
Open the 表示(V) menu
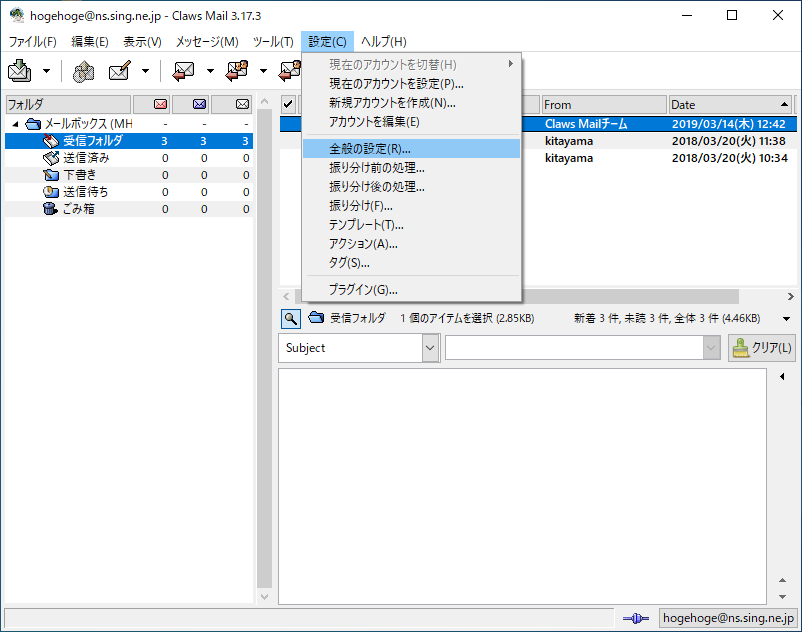142,41
